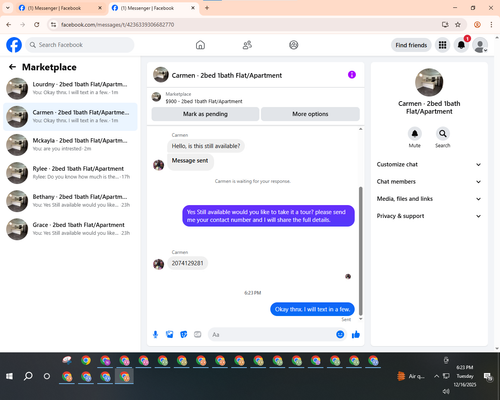Image resolution: width=500 pixels, height=400 pixels.
Task: Click the 'Hello, is this still available?' message
Action: coord(206,146)
